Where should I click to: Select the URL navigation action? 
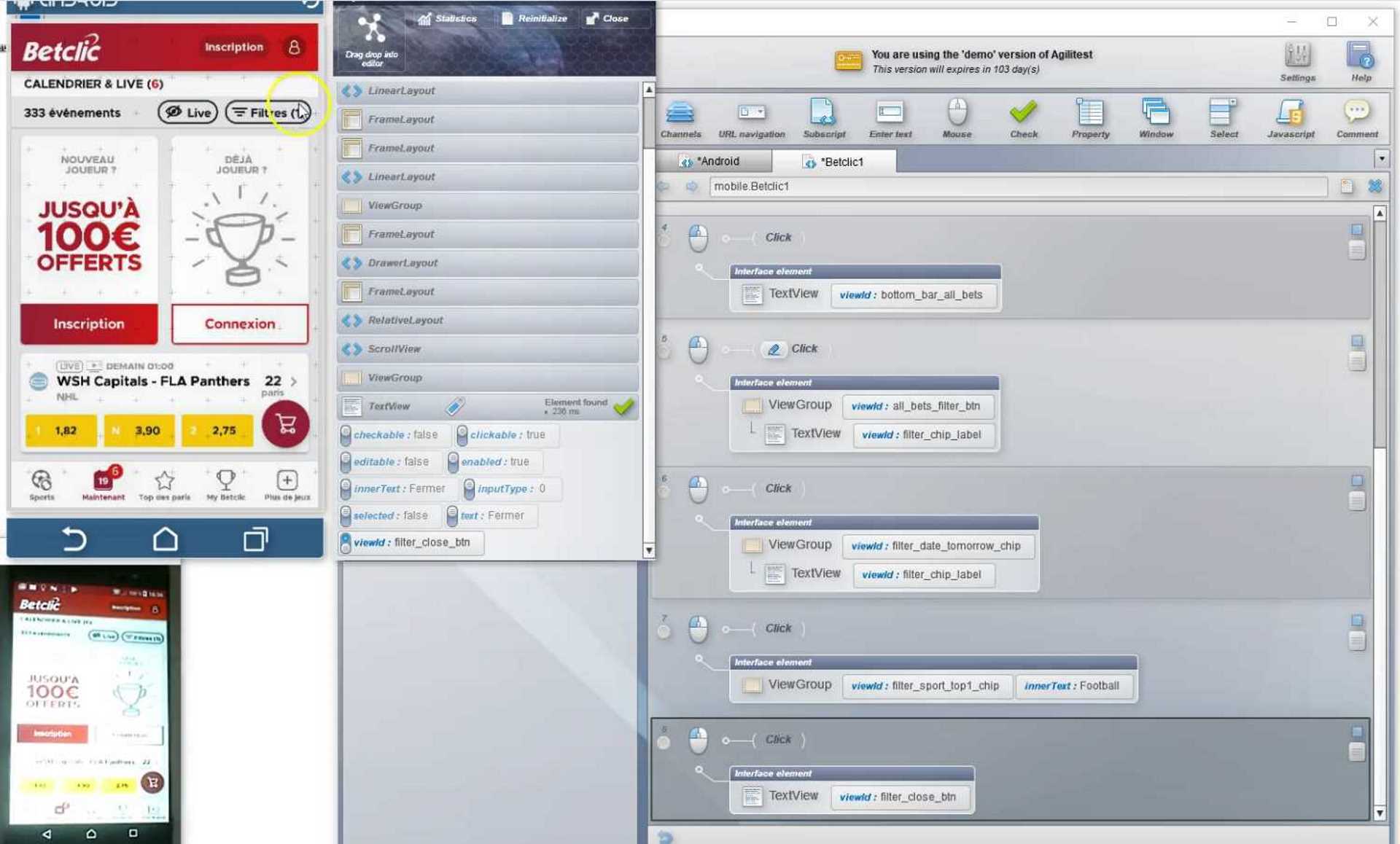(751, 118)
